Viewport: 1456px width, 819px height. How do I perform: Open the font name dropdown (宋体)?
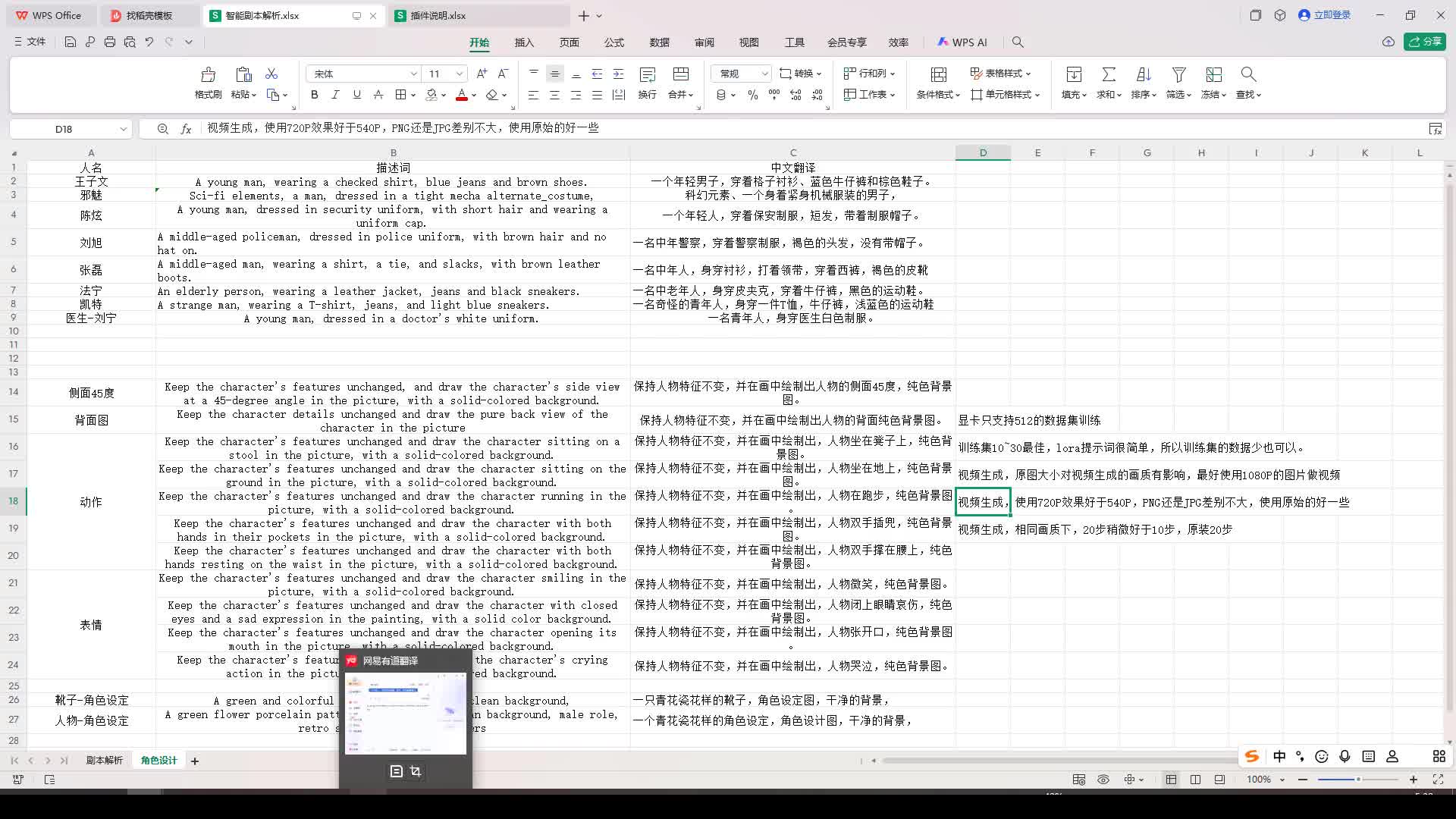(413, 74)
